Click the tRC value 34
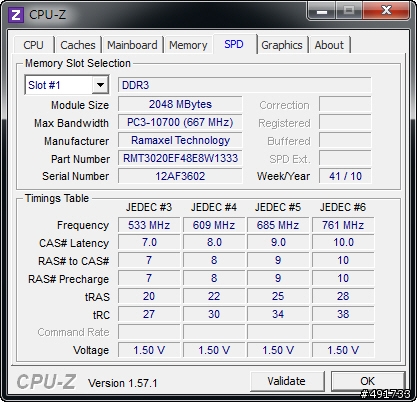 278,314
